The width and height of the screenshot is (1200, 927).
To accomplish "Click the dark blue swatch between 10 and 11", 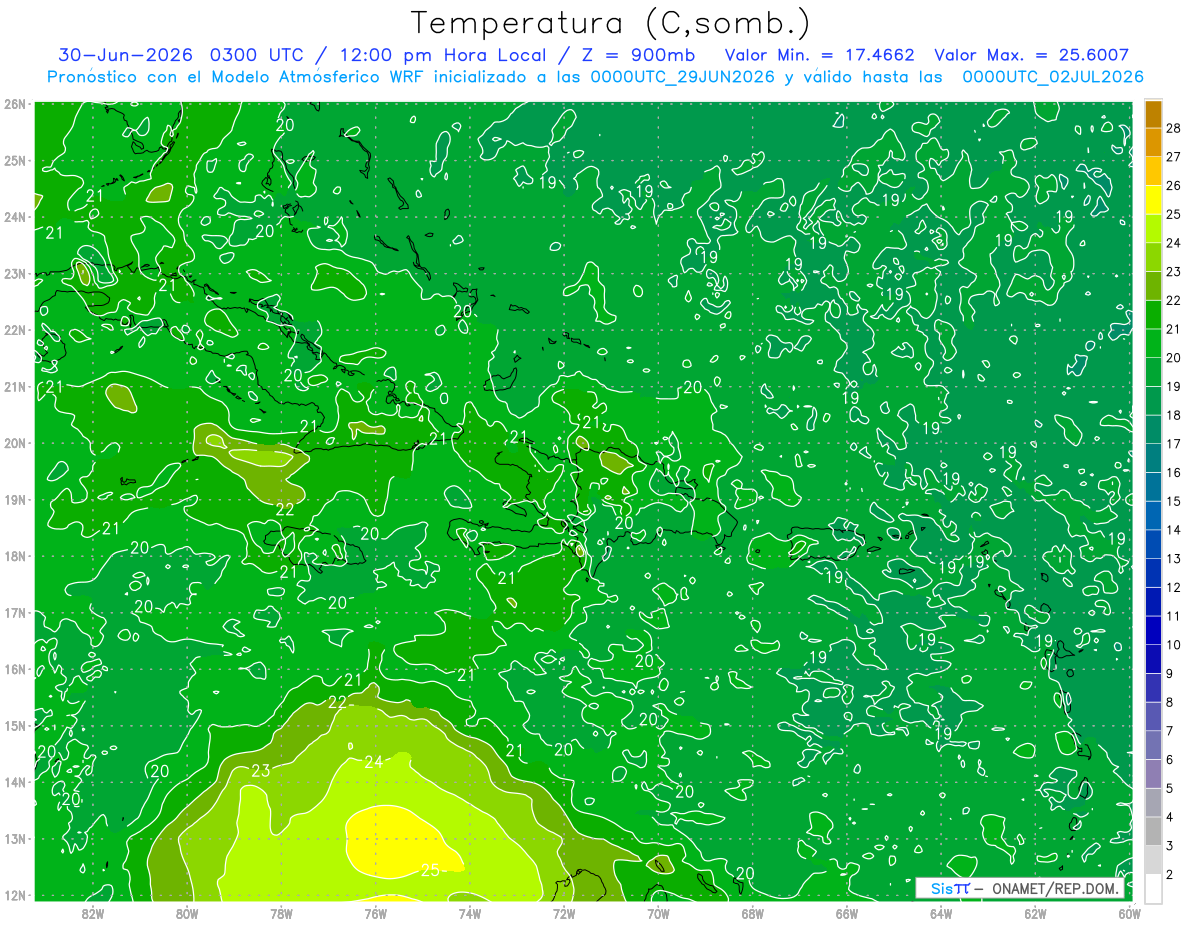I will pos(1153,631).
